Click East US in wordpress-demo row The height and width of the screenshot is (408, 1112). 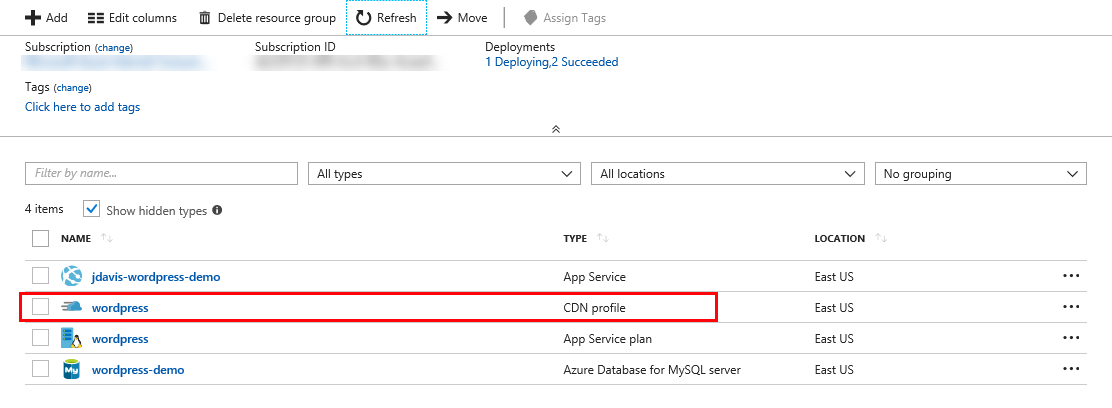click(x=834, y=370)
